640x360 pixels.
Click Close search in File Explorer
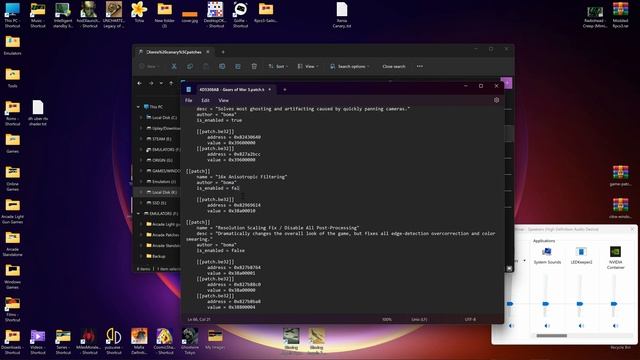(394, 67)
